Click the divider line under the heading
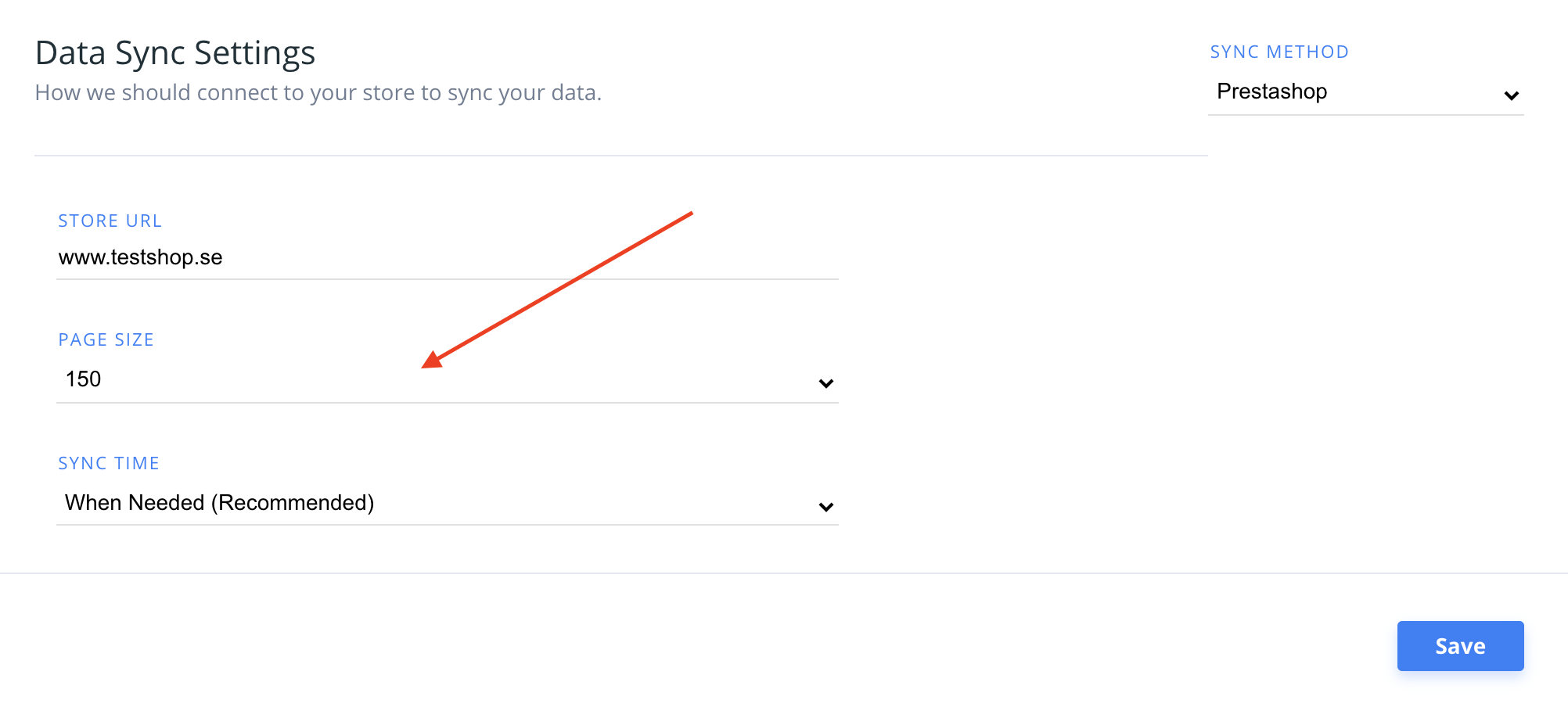 point(620,156)
